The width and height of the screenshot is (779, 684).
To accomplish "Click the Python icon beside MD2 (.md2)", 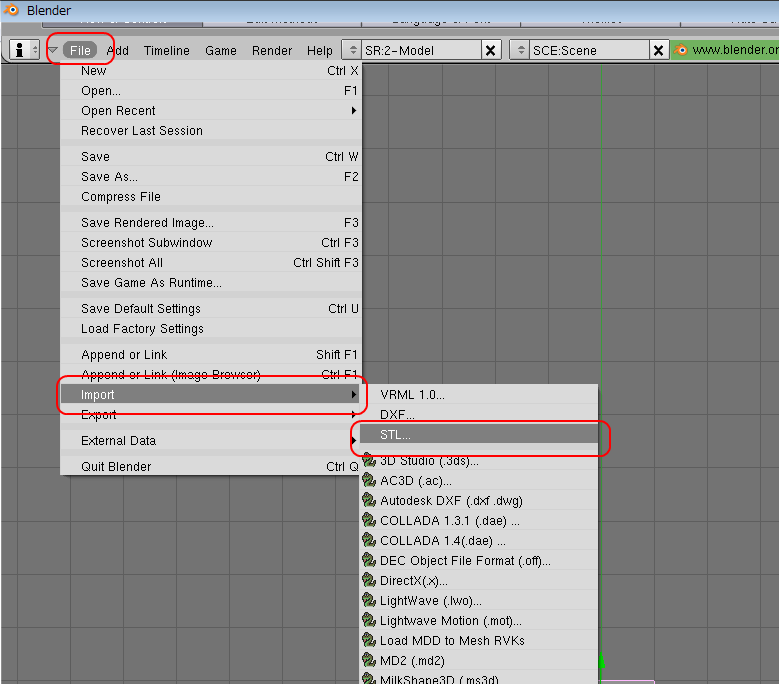I will click(x=369, y=660).
